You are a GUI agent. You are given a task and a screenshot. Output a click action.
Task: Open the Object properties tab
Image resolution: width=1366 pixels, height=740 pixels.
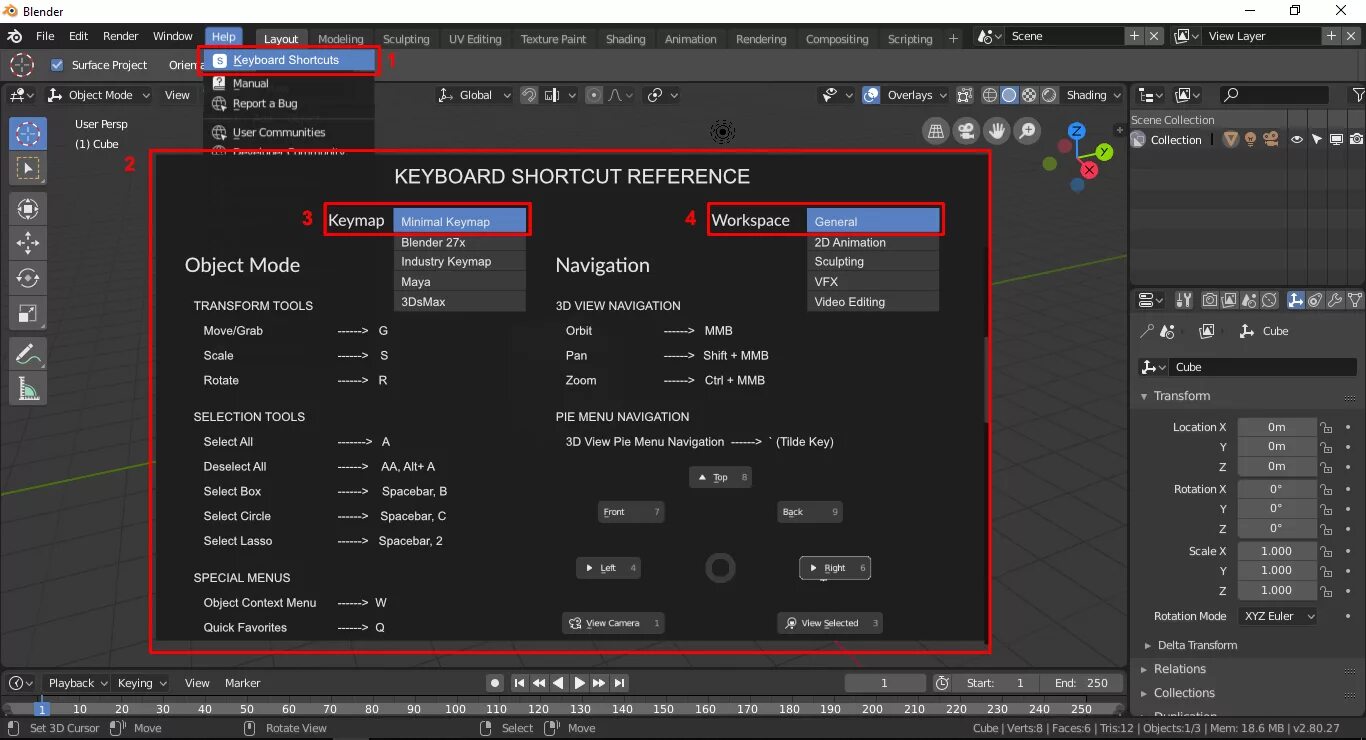1296,300
